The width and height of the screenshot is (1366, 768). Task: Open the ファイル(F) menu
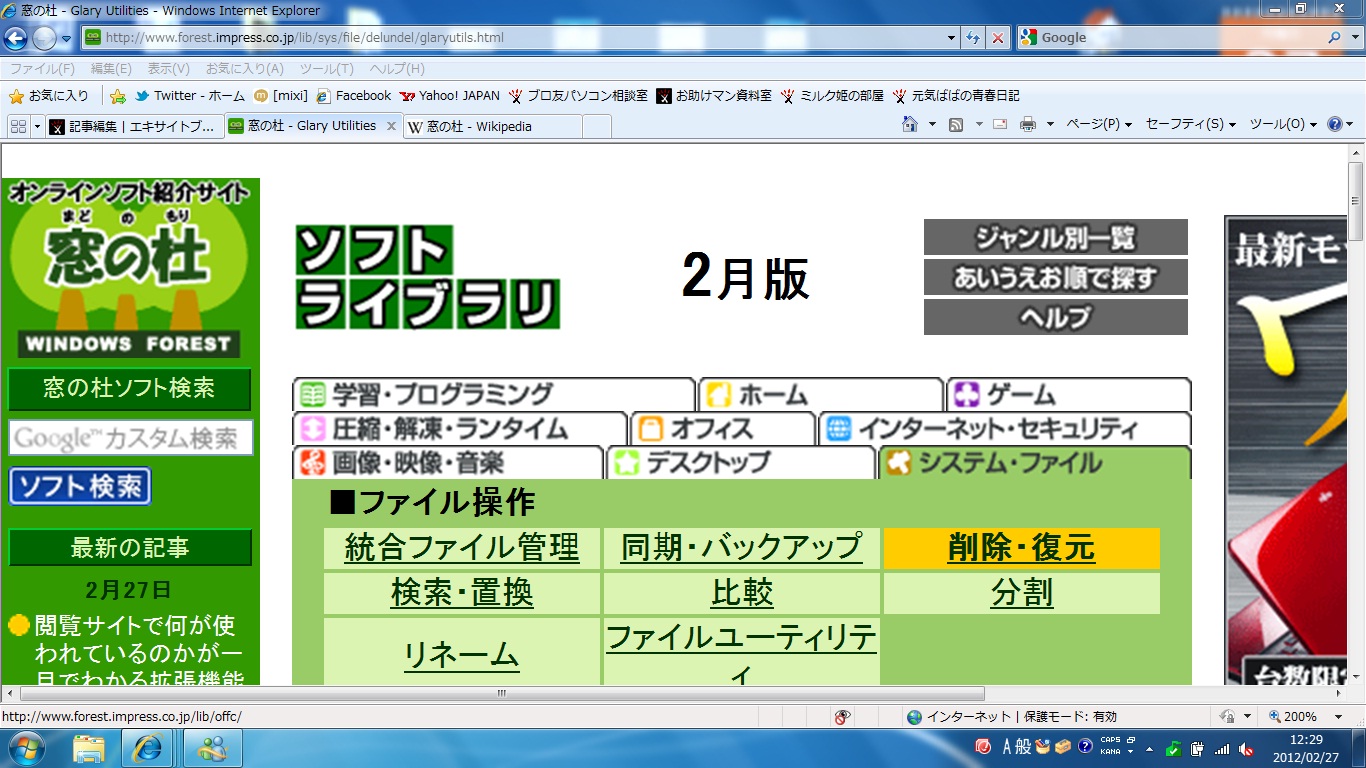coord(42,69)
